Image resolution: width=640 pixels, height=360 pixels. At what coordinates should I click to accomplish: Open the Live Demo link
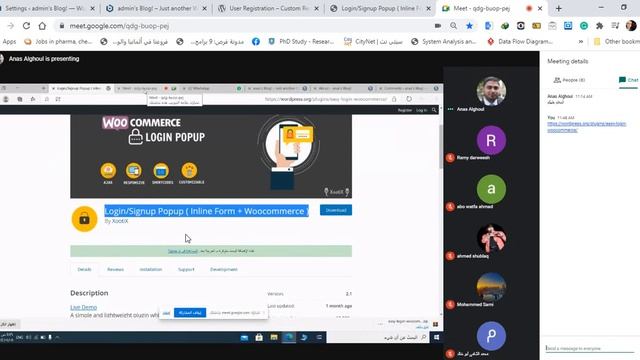84,307
